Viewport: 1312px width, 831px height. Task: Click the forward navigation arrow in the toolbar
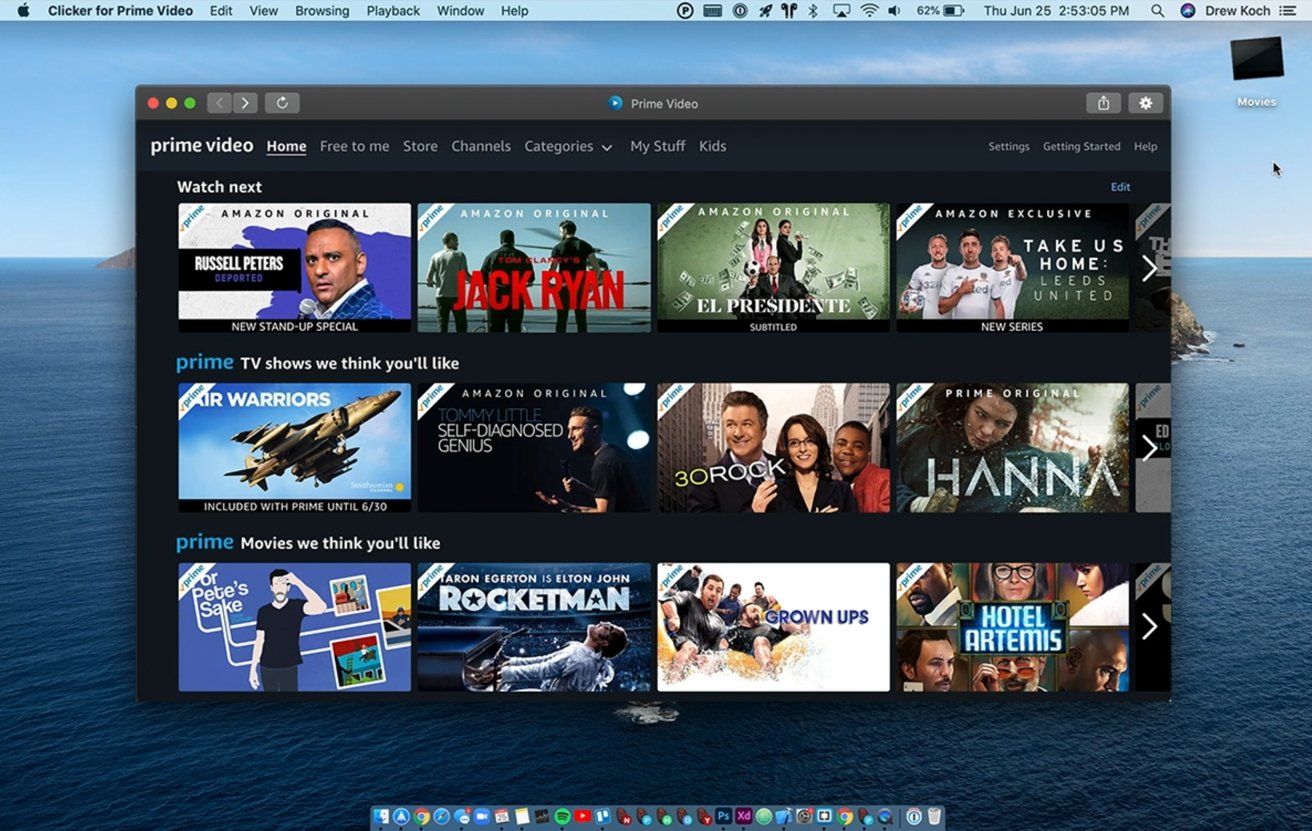click(245, 103)
